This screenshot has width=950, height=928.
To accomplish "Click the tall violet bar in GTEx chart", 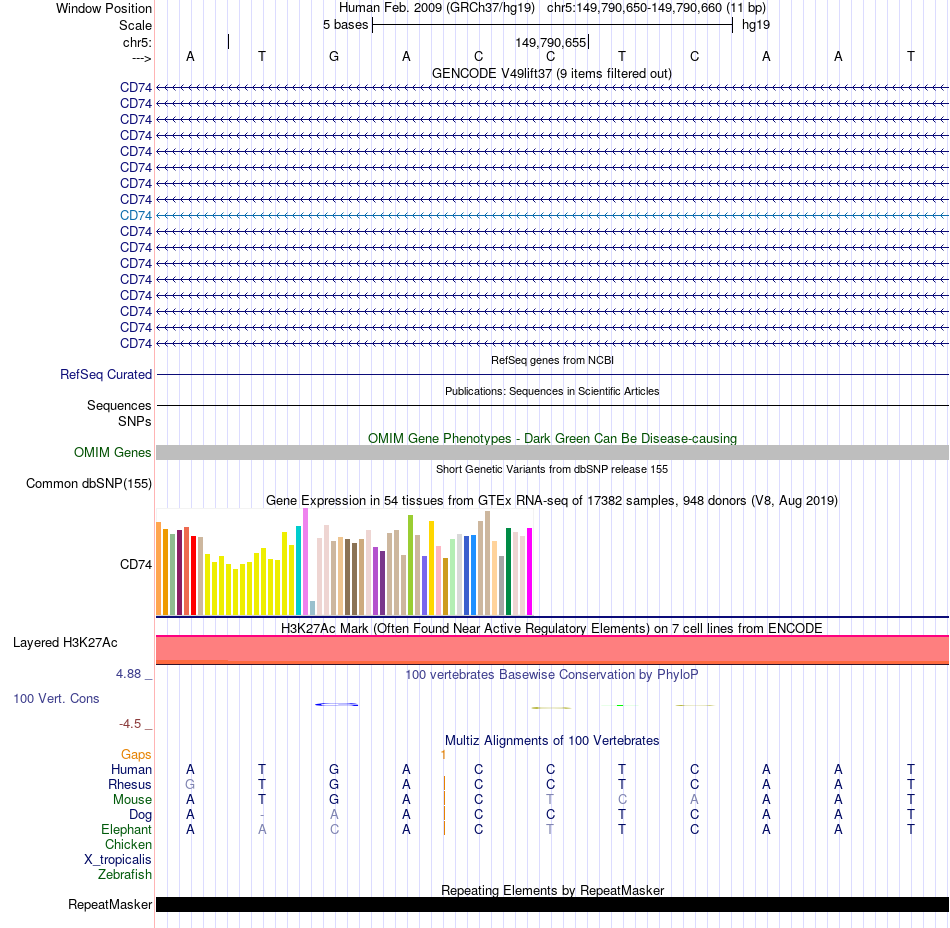I will pyautogui.click(x=305, y=562).
